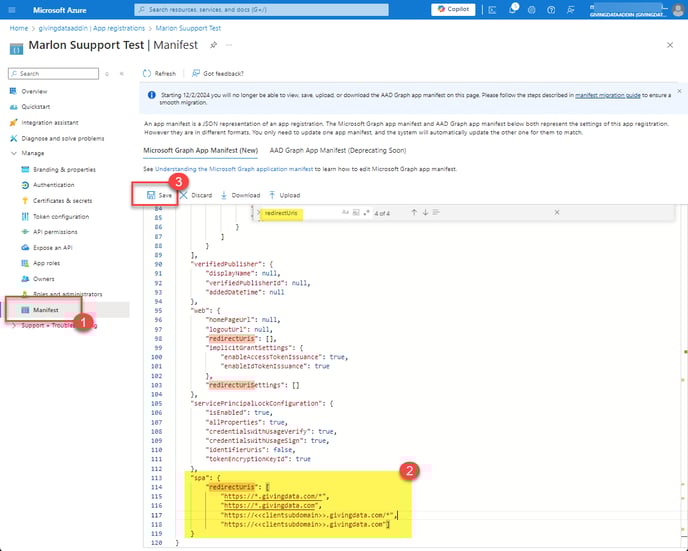Click the redirectUris find input
The width and height of the screenshot is (688, 551).
coord(300,213)
